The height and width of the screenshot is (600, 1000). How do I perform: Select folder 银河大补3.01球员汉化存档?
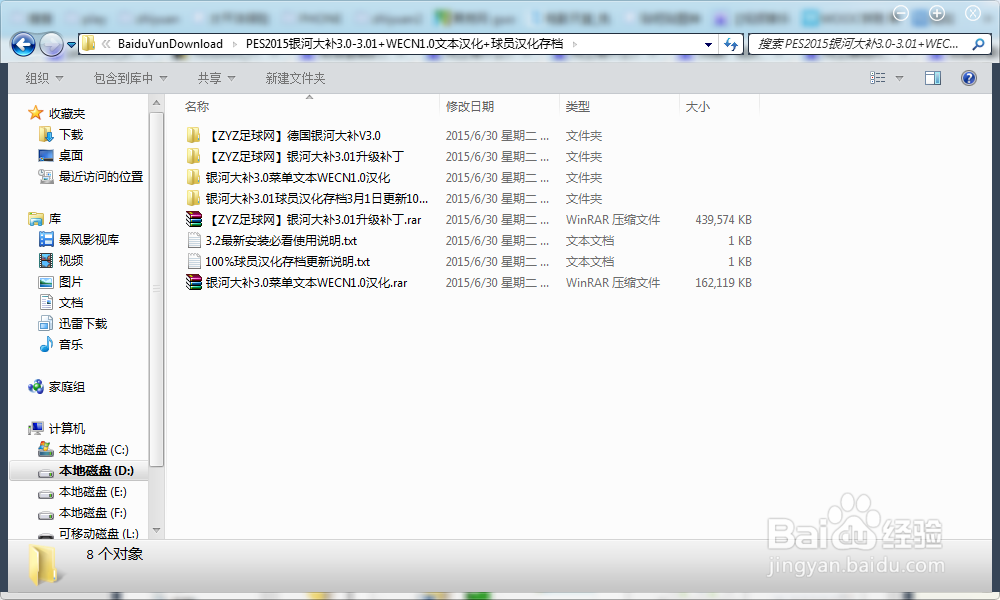pyautogui.click(x=316, y=198)
